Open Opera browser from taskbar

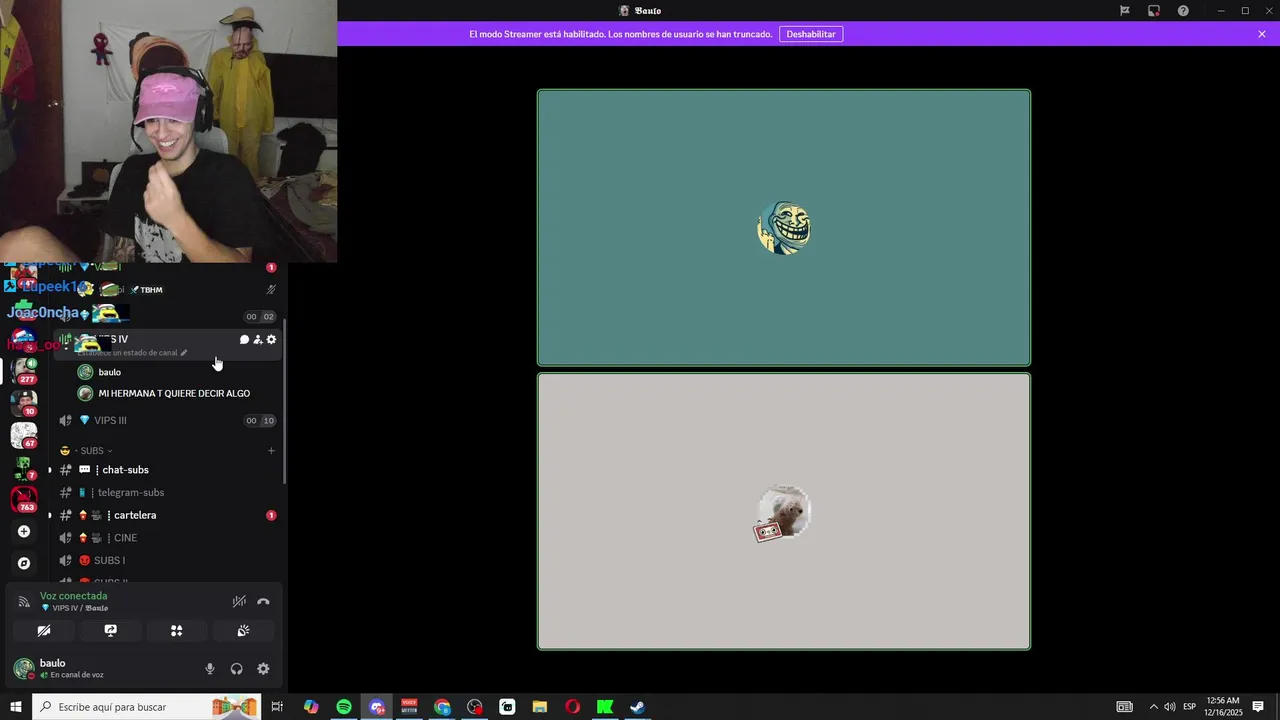point(572,707)
